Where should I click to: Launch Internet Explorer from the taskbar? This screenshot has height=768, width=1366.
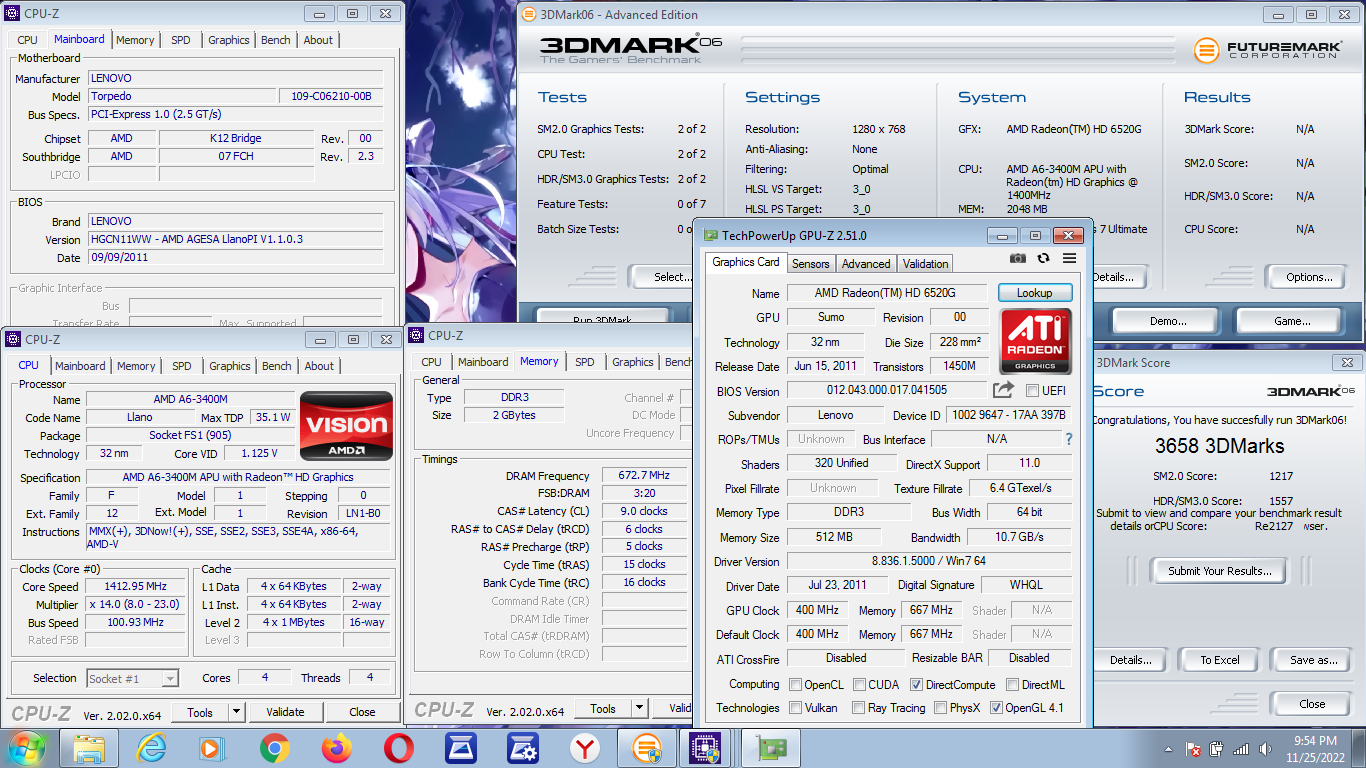(151, 748)
